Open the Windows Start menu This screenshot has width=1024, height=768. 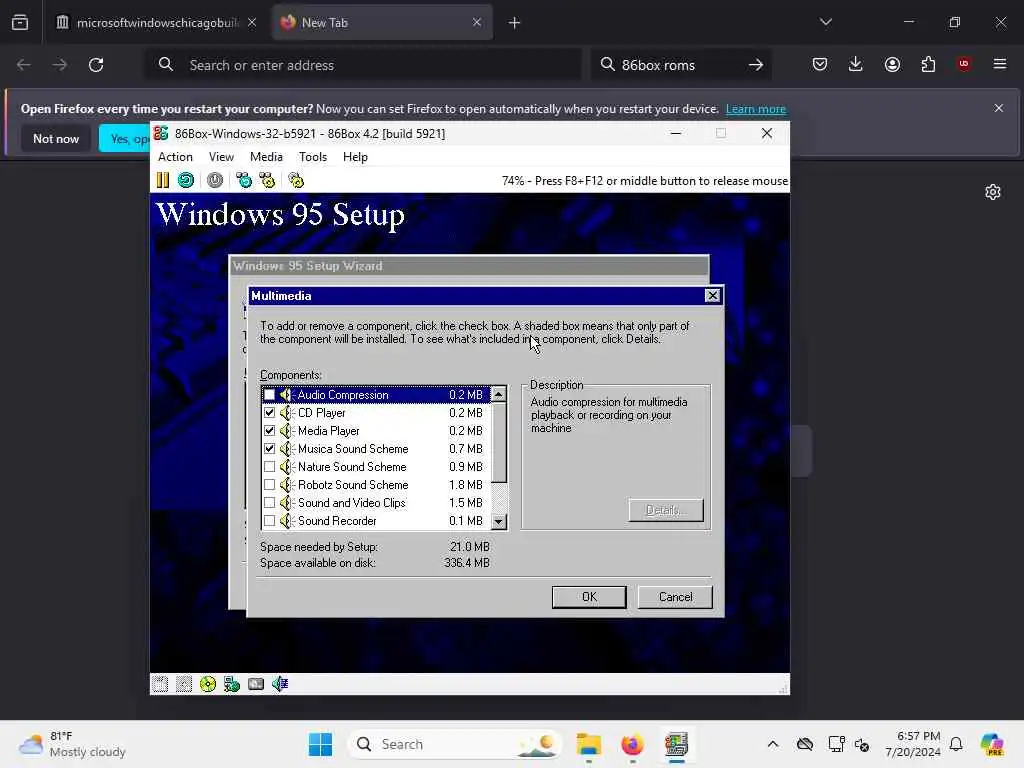point(320,744)
